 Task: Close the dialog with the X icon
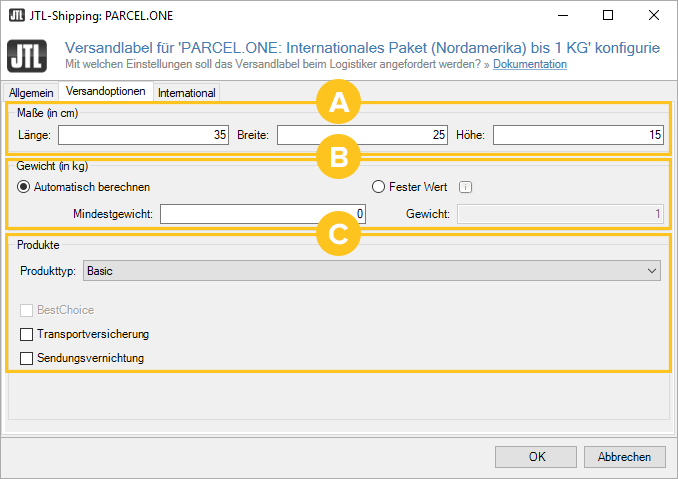tap(654, 15)
